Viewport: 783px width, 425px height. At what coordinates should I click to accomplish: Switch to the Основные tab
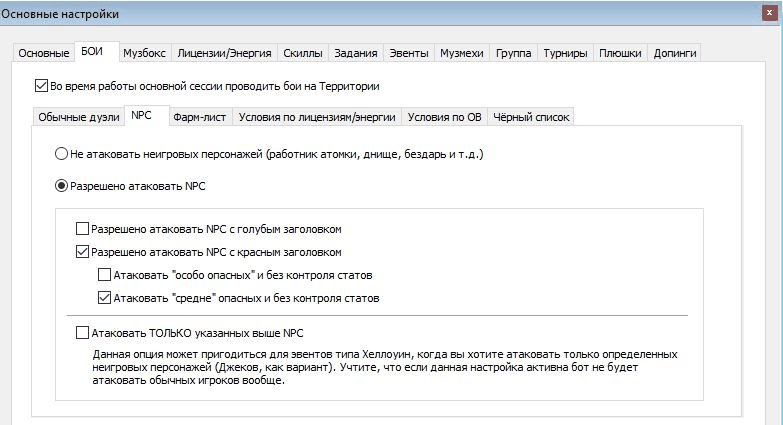pyautogui.click(x=43, y=53)
